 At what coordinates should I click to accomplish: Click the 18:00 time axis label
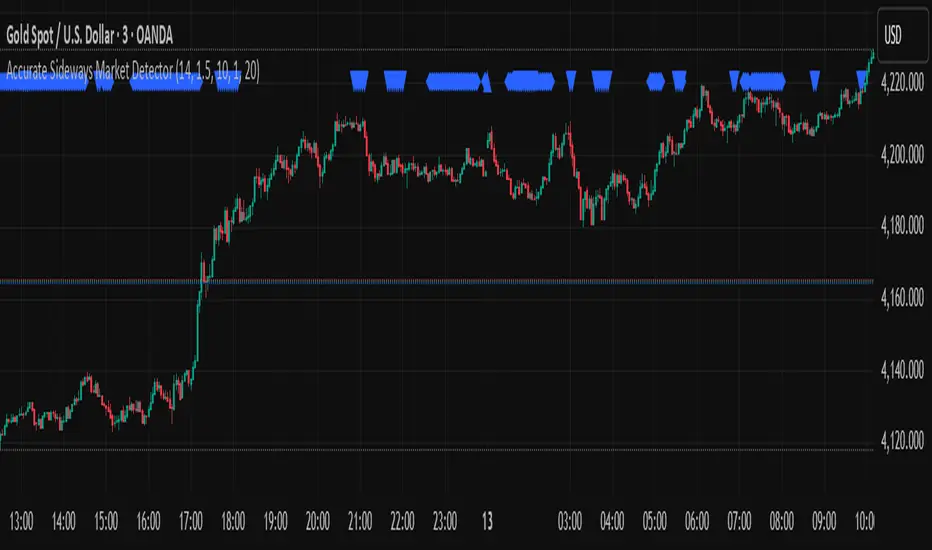click(x=233, y=521)
